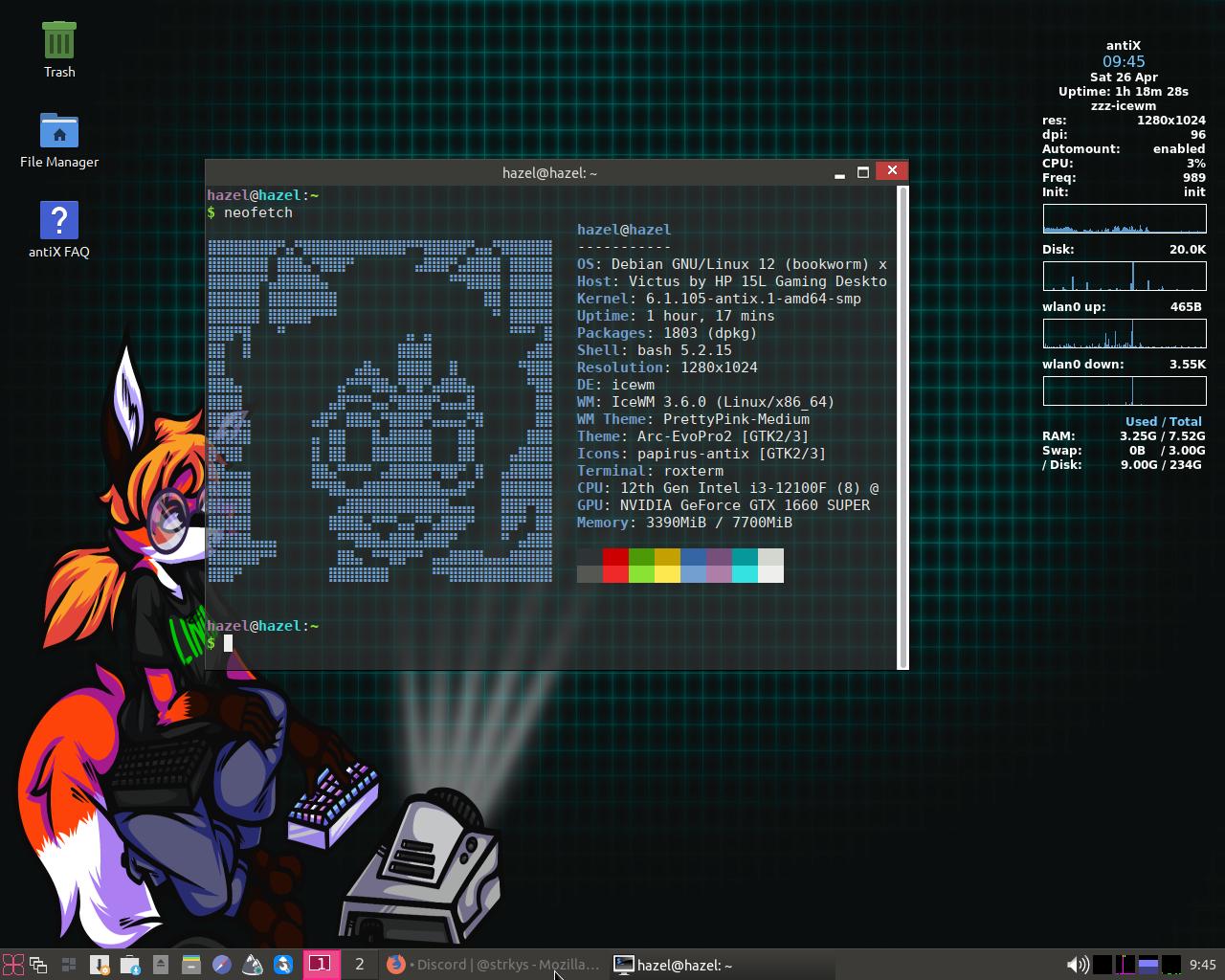Image resolution: width=1225 pixels, height=980 pixels.
Task: Click the 'OS: Debian GNU/Linux 12' line
Action: 732,264
